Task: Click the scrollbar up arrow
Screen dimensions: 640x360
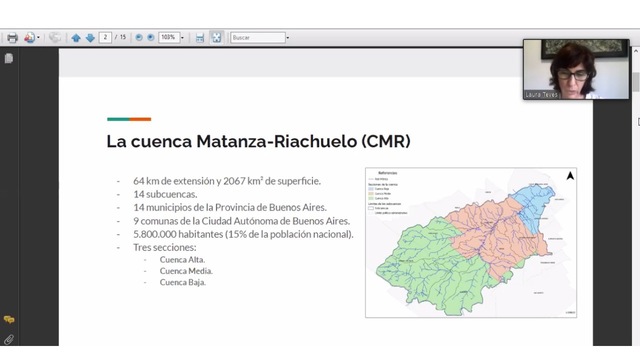Action: (636, 51)
